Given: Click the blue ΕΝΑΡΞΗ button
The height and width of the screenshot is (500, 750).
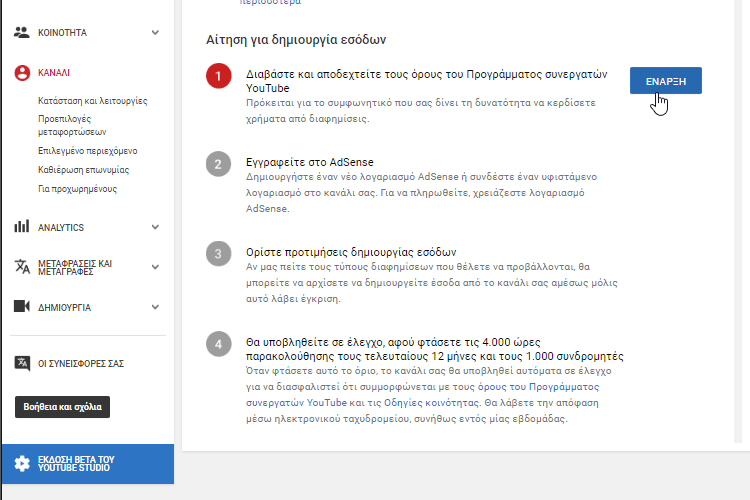Looking at the screenshot, I should (666, 80).
